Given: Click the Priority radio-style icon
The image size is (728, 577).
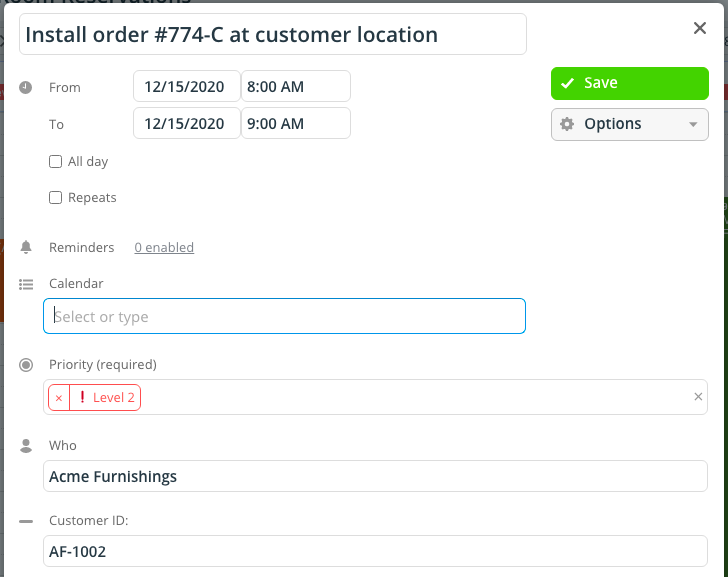Looking at the screenshot, I should (26, 365).
